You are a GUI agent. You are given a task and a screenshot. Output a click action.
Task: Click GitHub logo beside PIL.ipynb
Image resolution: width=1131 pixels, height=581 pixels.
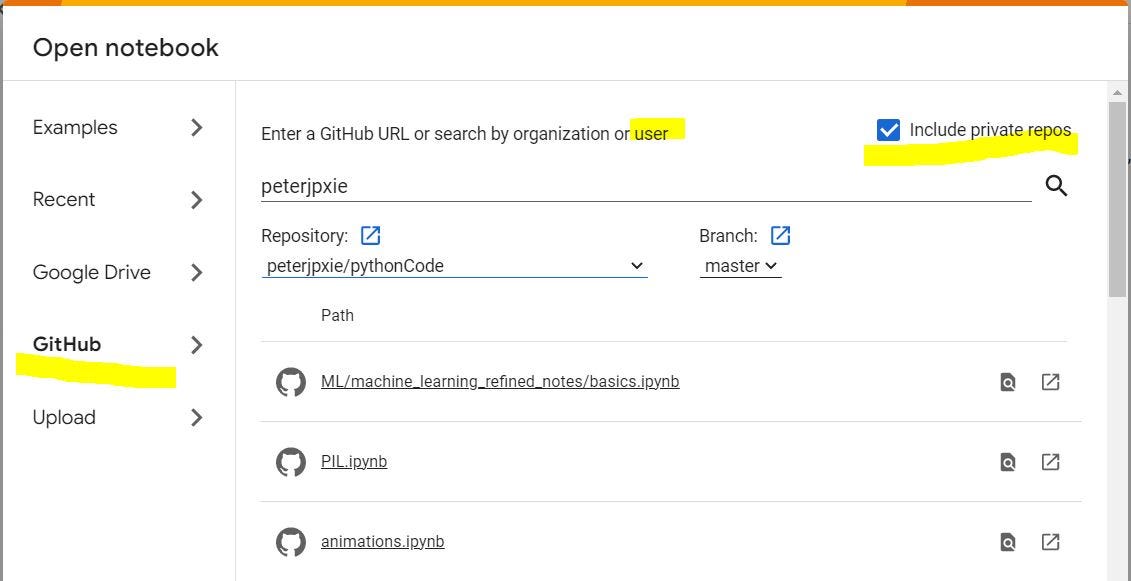291,461
